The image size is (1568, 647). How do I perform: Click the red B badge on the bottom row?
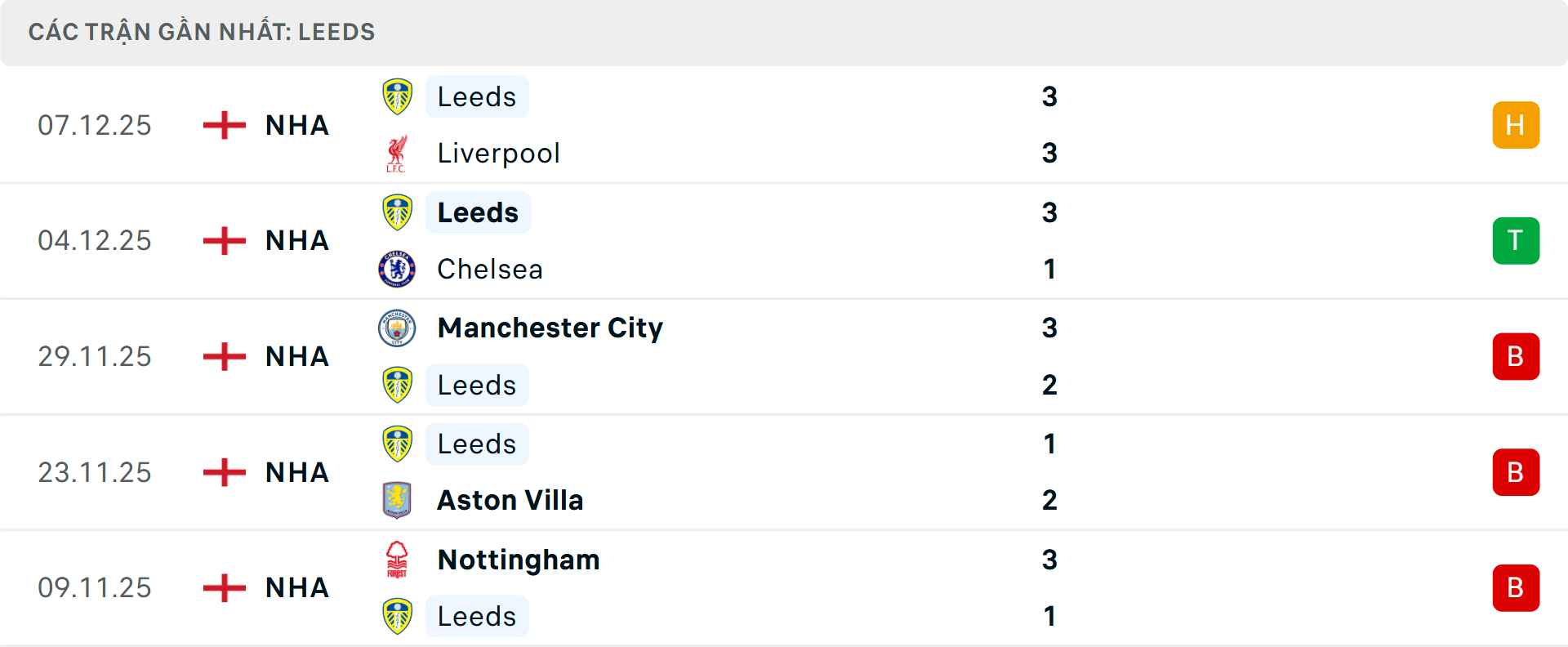tap(1516, 587)
